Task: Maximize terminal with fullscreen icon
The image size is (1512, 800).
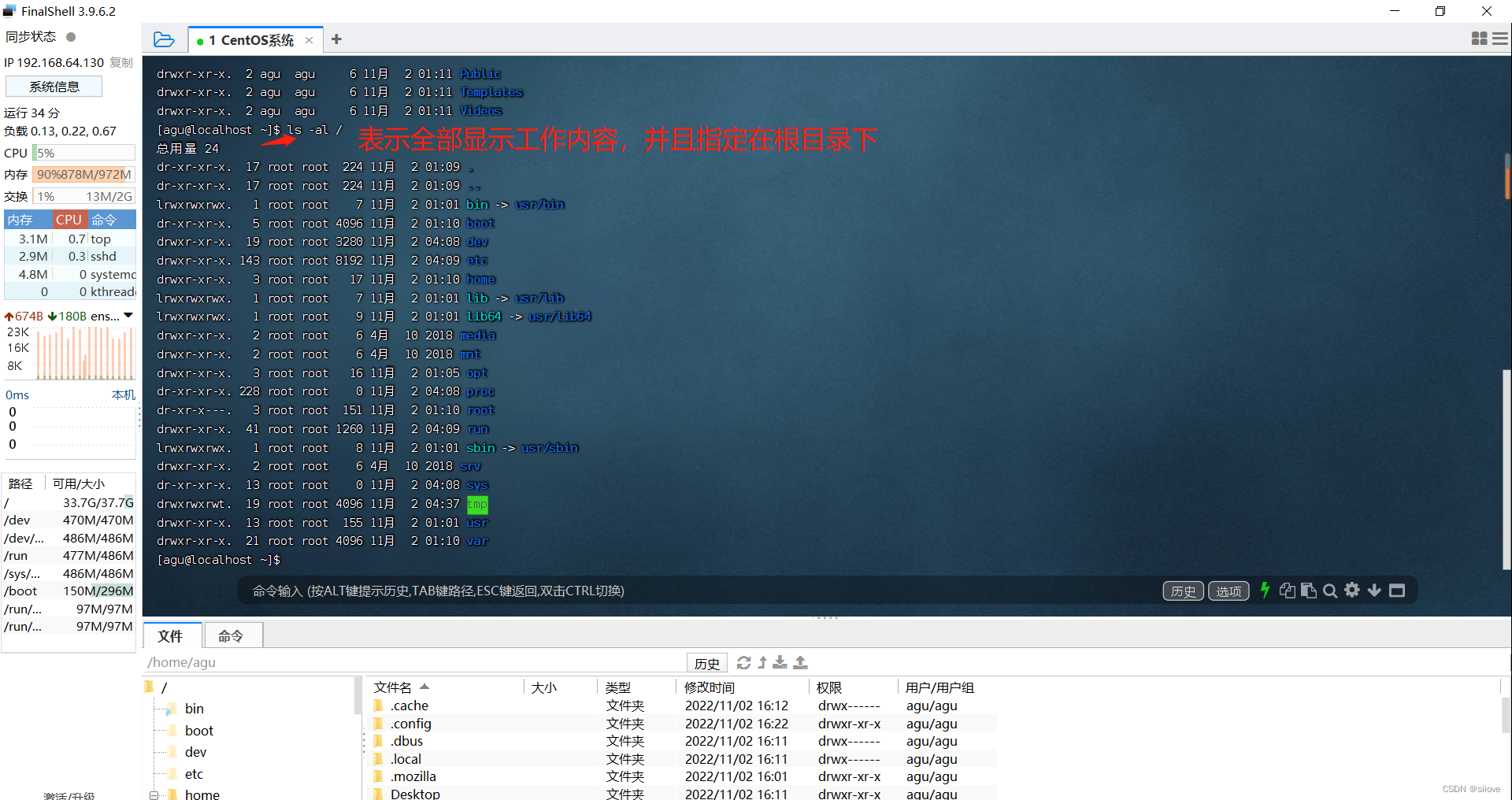Action: [x=1397, y=591]
